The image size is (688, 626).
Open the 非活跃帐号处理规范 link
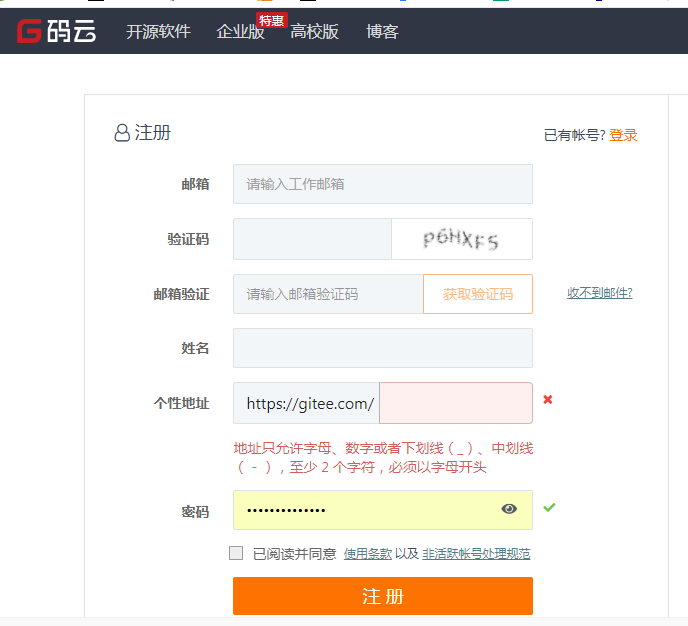click(476, 554)
